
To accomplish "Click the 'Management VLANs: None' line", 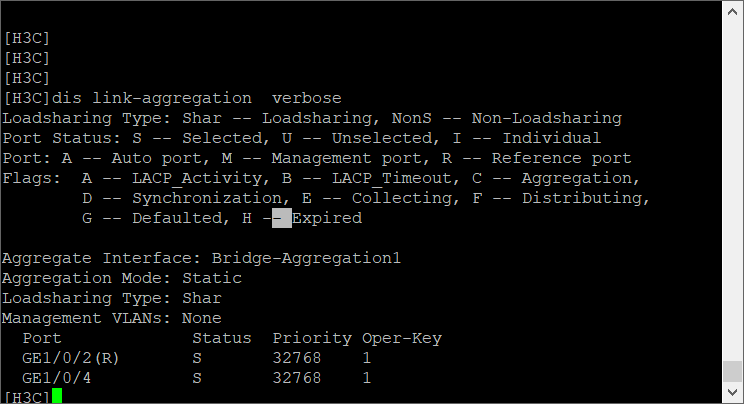I will coord(111,318).
